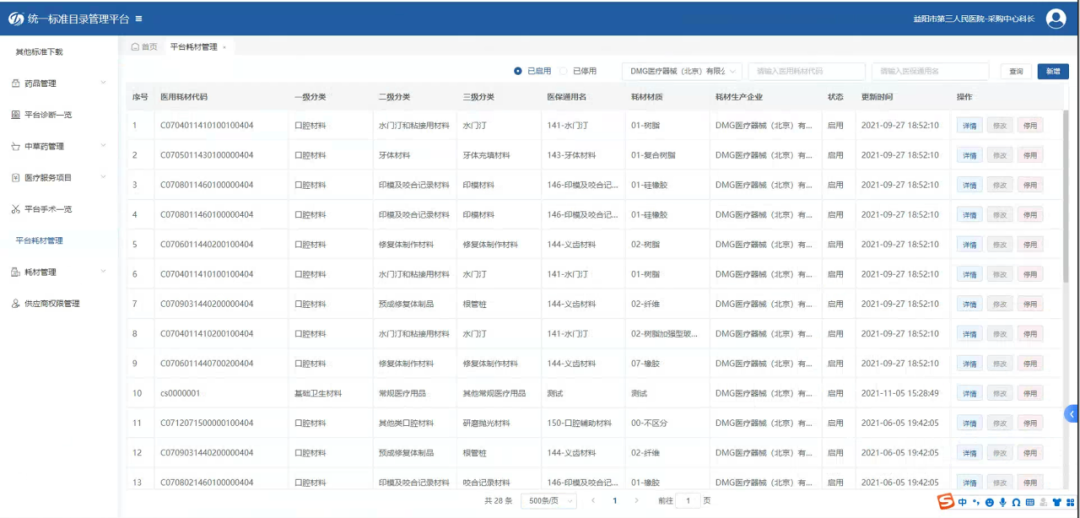Image resolution: width=1080 pixels, height=518 pixels.
Task: Toggle the sidebar with the hamburger icon
Action: coord(139,19)
